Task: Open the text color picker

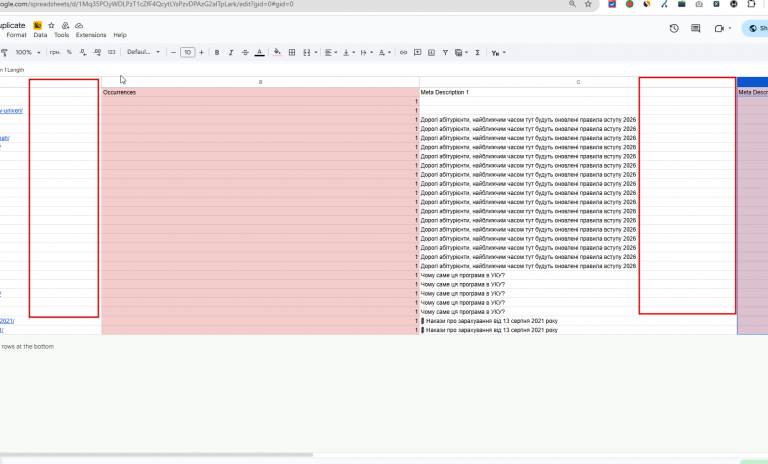Action: [x=260, y=52]
